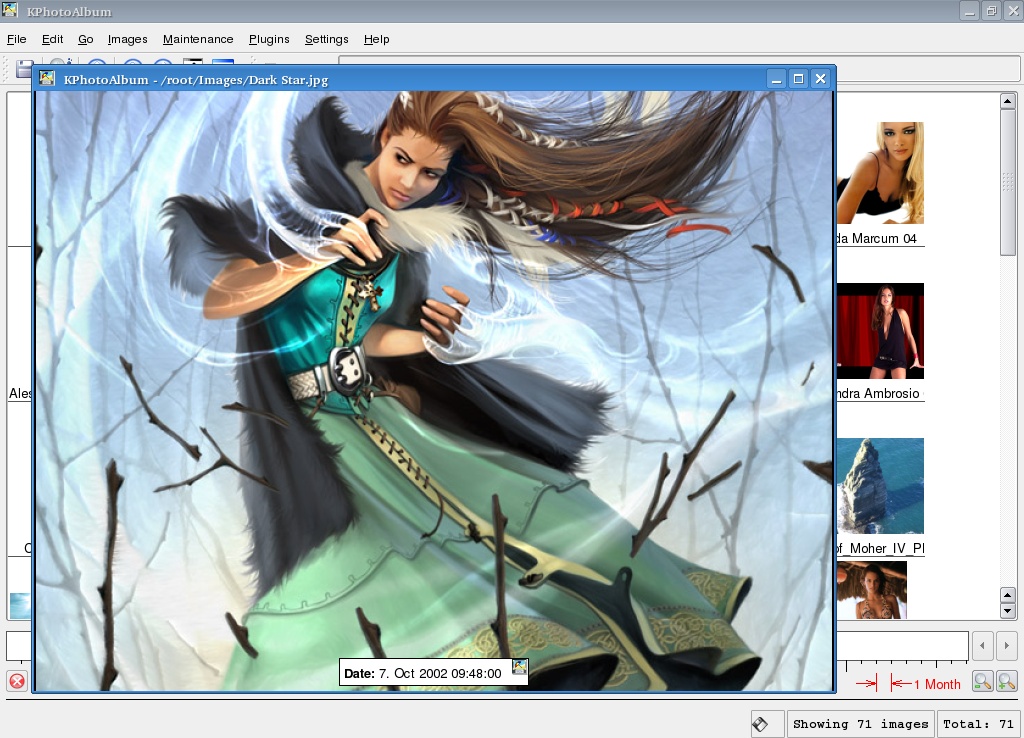Screen dimensions: 1024x738
Task: Close the Dark Star.jpg viewer window
Action: click(x=820, y=79)
